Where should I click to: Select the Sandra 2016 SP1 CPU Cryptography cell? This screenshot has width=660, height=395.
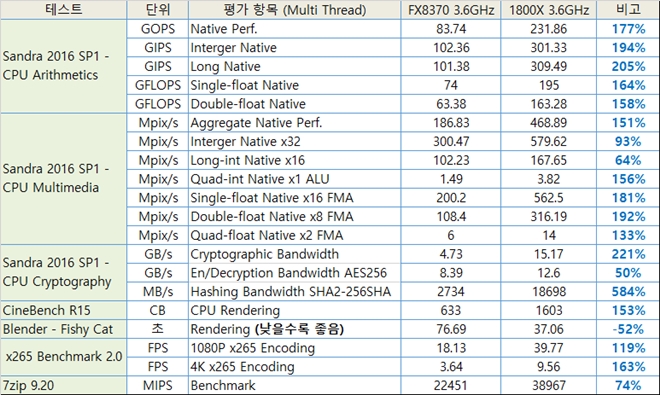click(x=64, y=272)
